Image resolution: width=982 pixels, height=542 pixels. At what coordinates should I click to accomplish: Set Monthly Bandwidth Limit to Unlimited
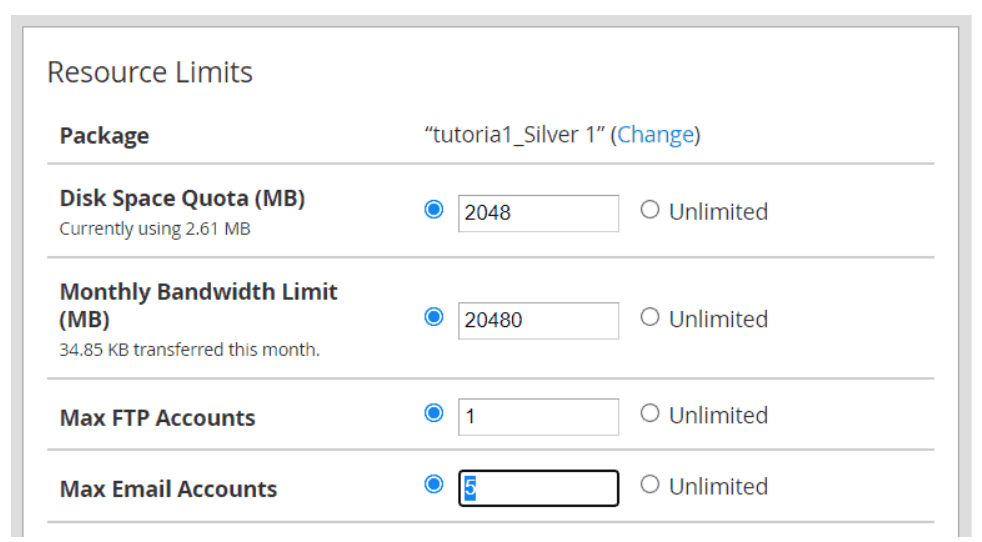(650, 317)
